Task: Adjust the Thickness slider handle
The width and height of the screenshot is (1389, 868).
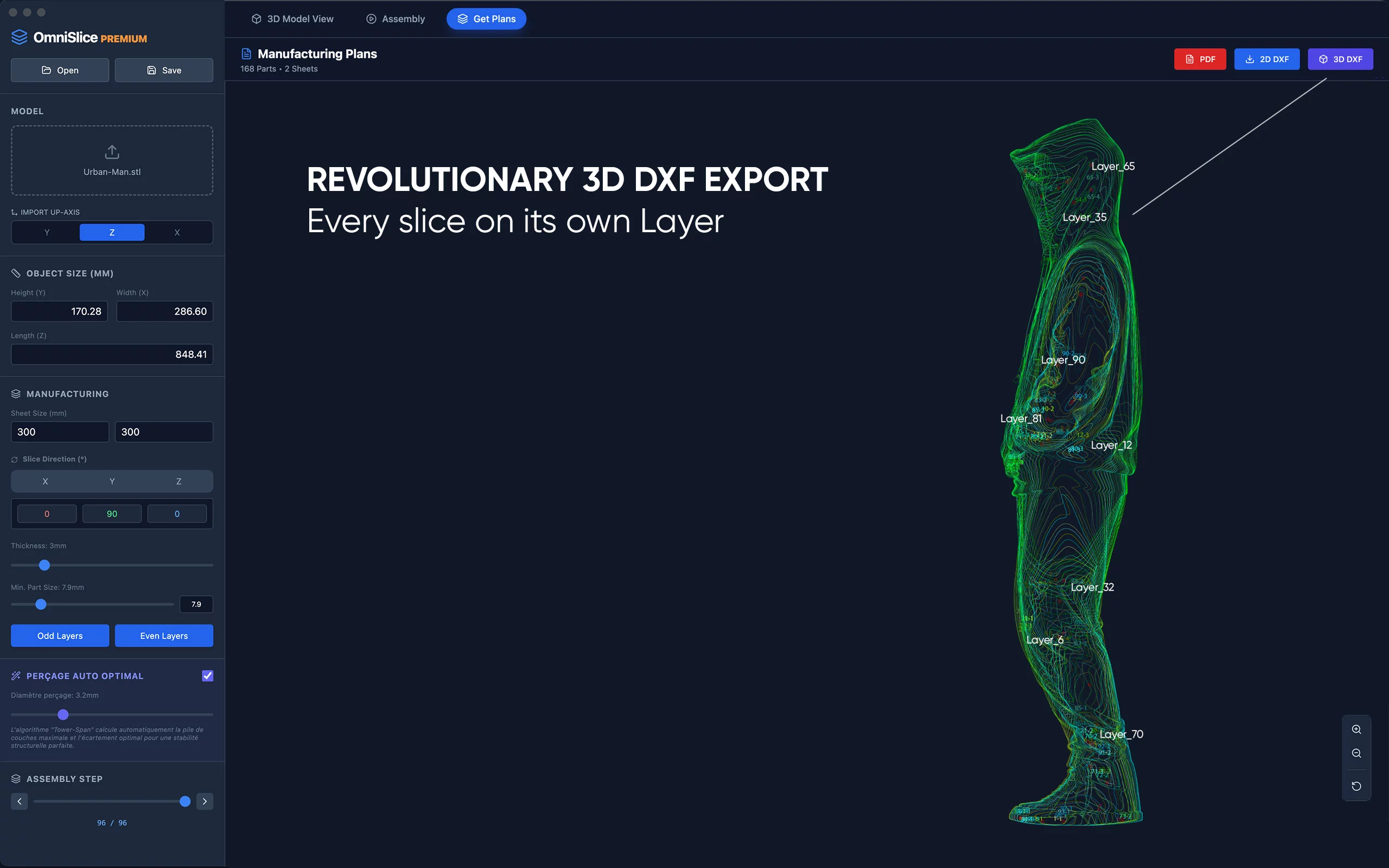Action: [44, 565]
